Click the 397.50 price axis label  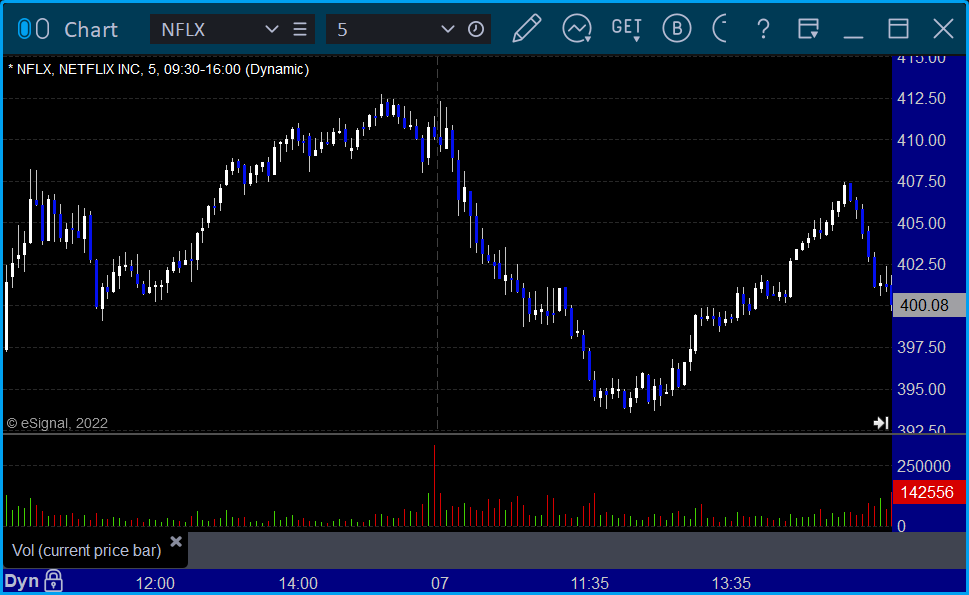[x=921, y=347]
